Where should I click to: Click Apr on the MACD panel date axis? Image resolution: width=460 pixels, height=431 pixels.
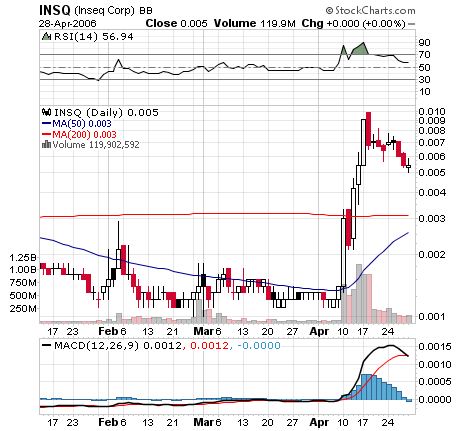pyautogui.click(x=319, y=422)
